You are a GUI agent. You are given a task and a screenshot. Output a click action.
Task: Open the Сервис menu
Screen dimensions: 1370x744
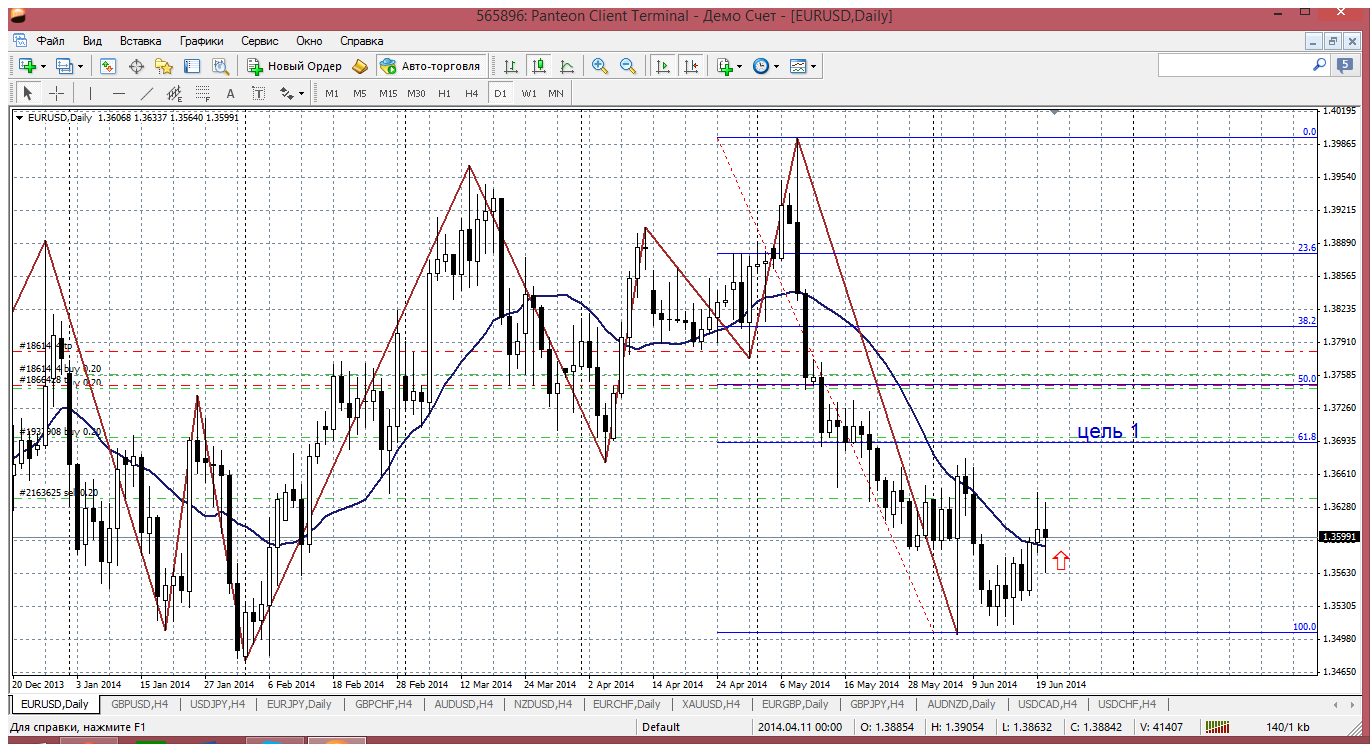point(260,41)
